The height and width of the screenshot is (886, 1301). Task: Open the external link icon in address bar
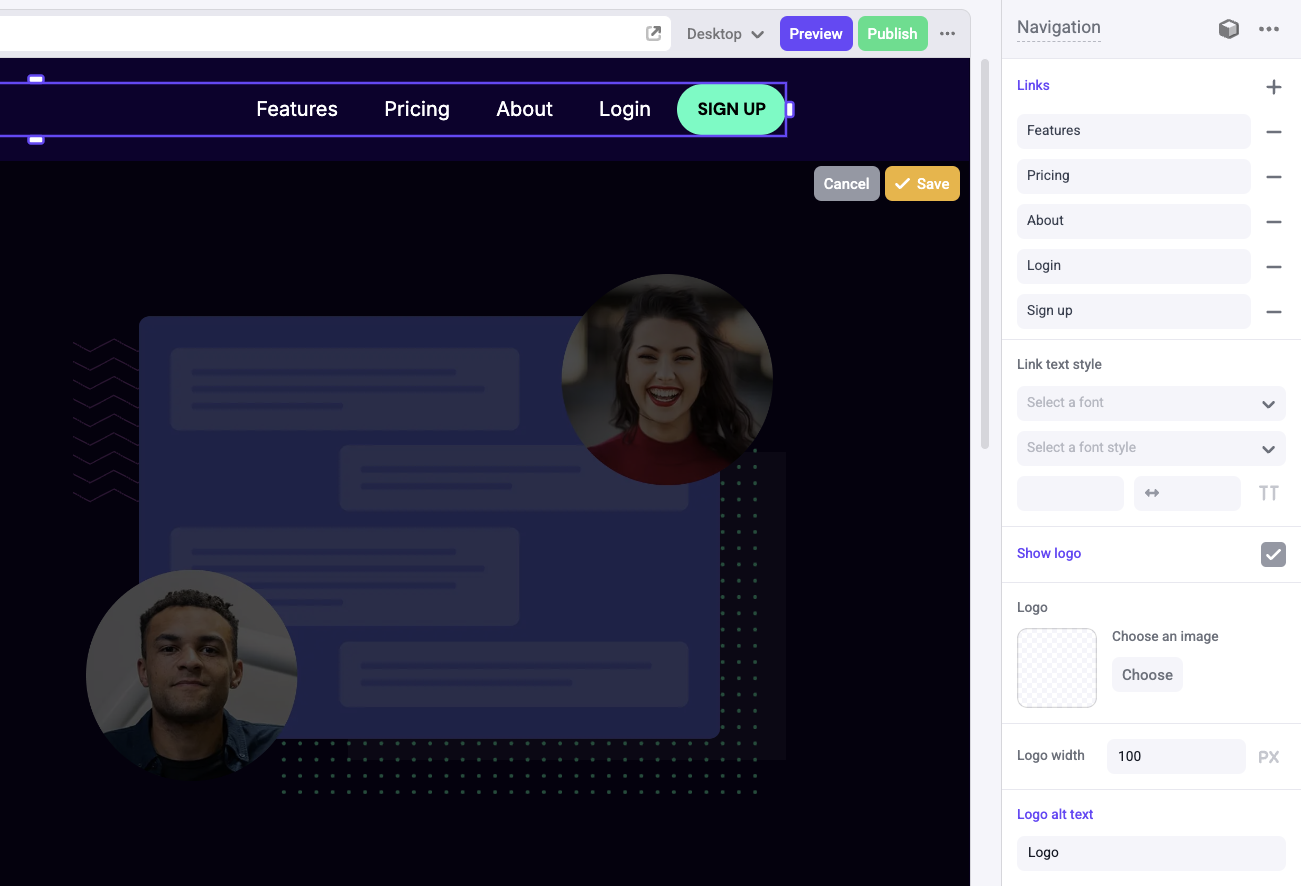coord(654,33)
